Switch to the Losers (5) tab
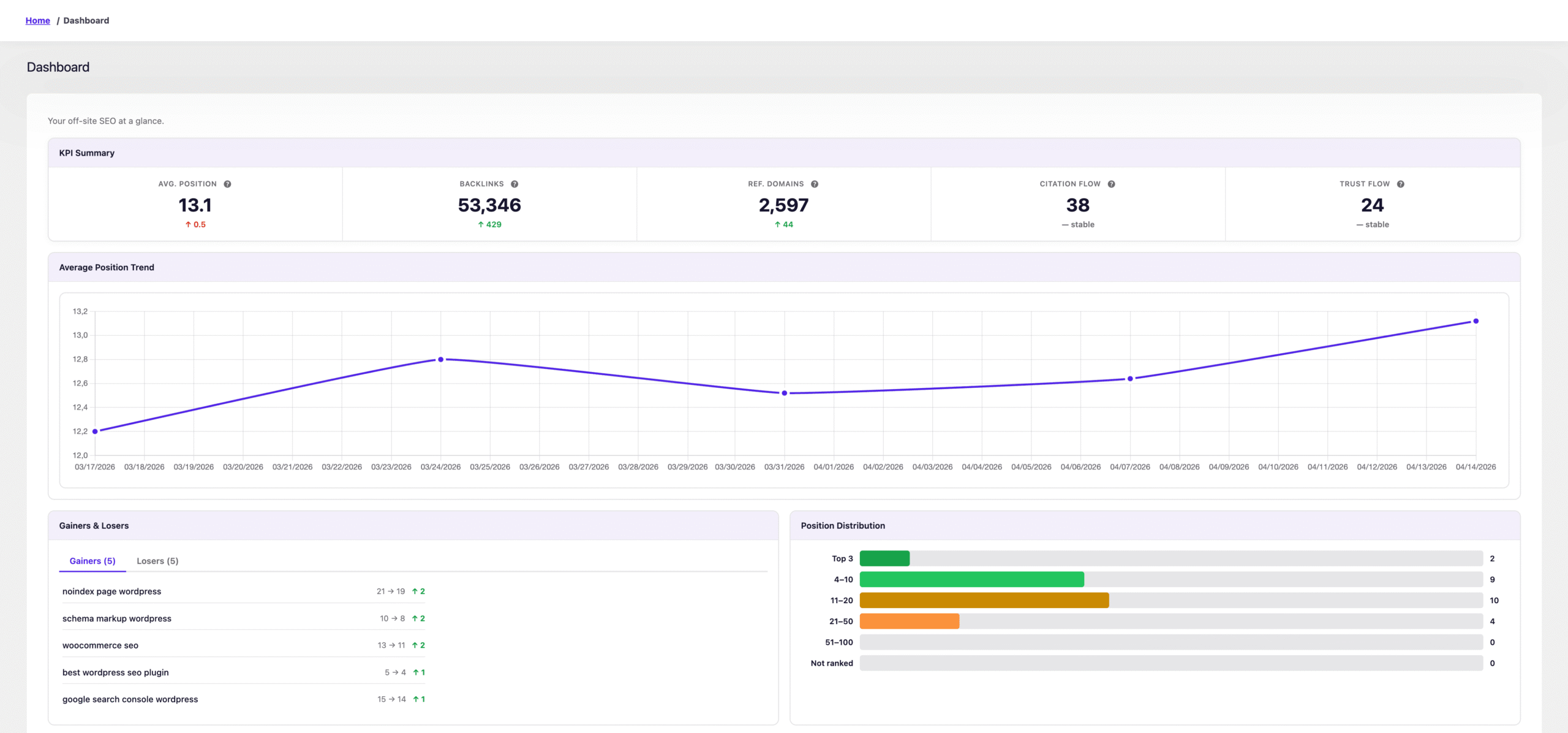Image resolution: width=1568 pixels, height=733 pixels. [157, 561]
